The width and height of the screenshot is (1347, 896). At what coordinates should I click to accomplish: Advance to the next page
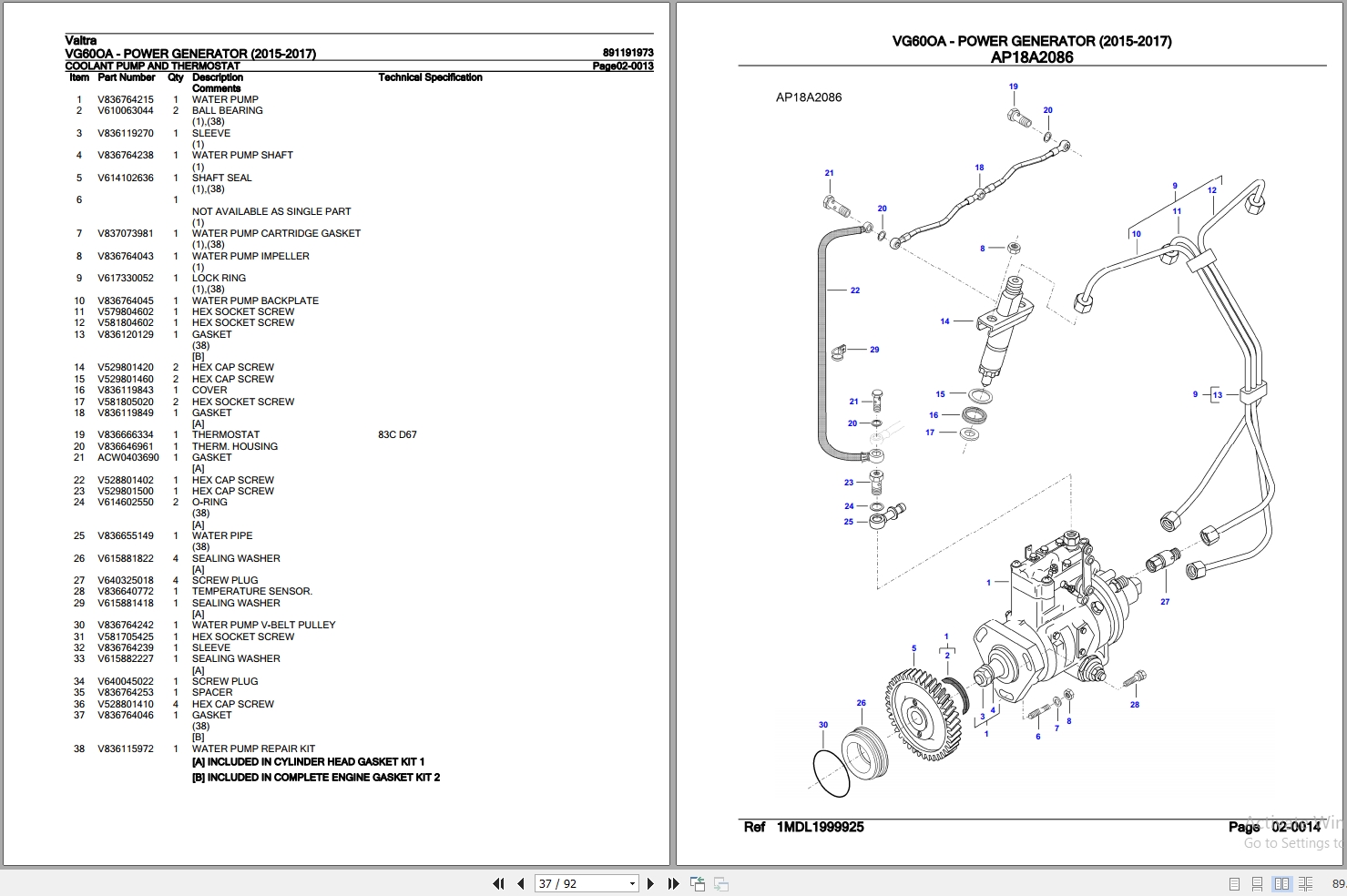tap(650, 883)
